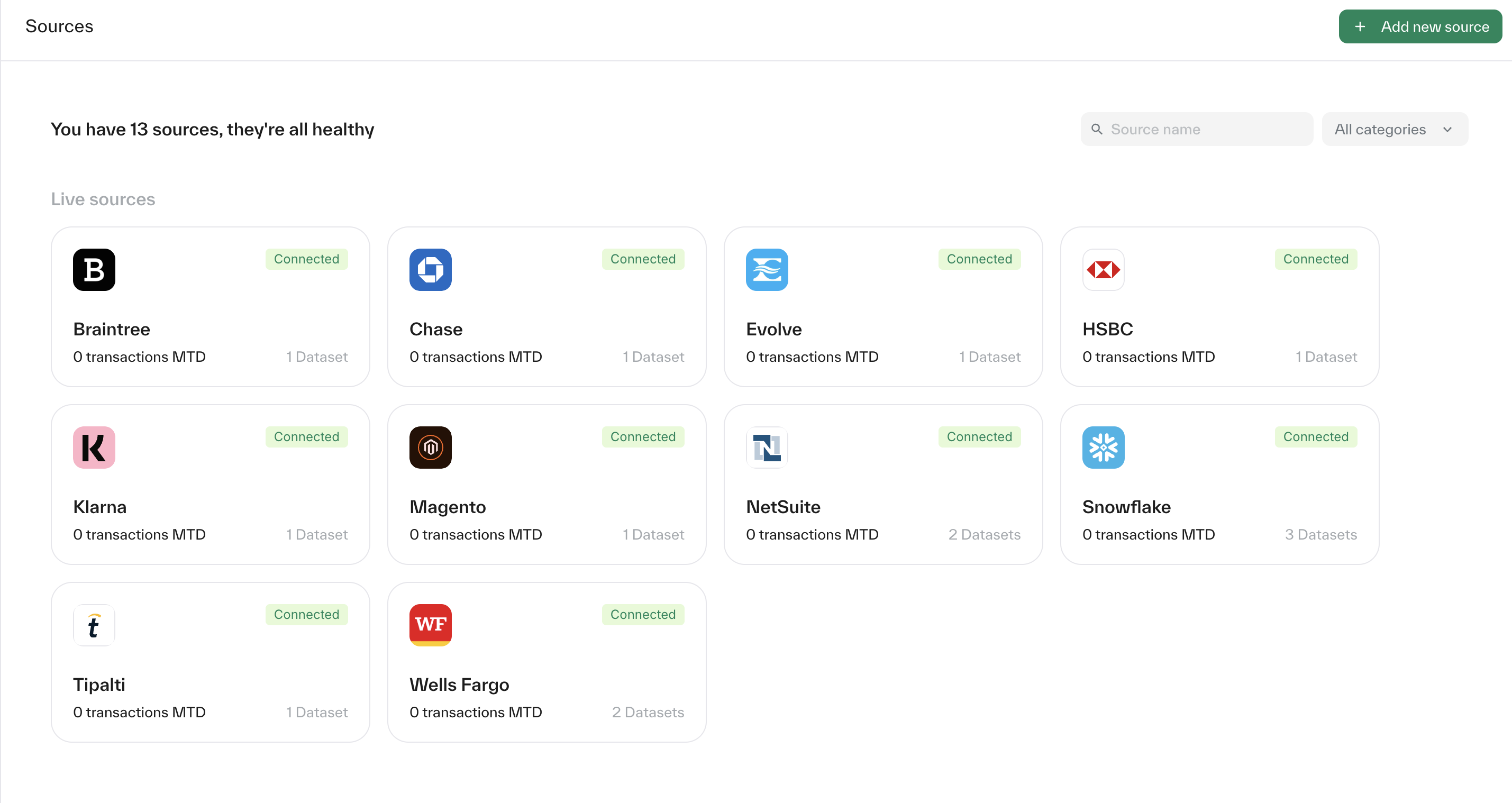Open the Tipalti source name
Screen dimensions: 1512x803
coord(98,685)
